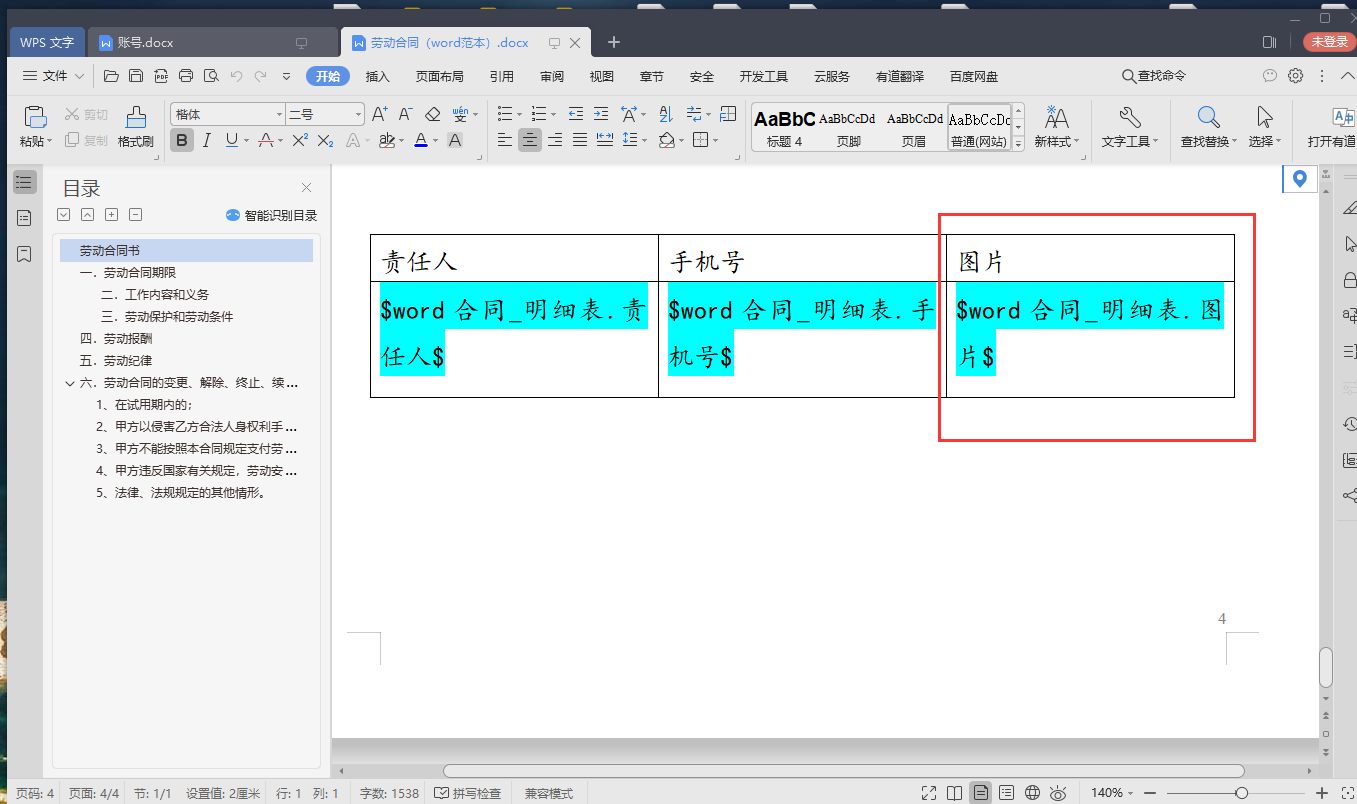1357x804 pixels.
Task: Toggle Bold formatting button
Action: pos(182,140)
